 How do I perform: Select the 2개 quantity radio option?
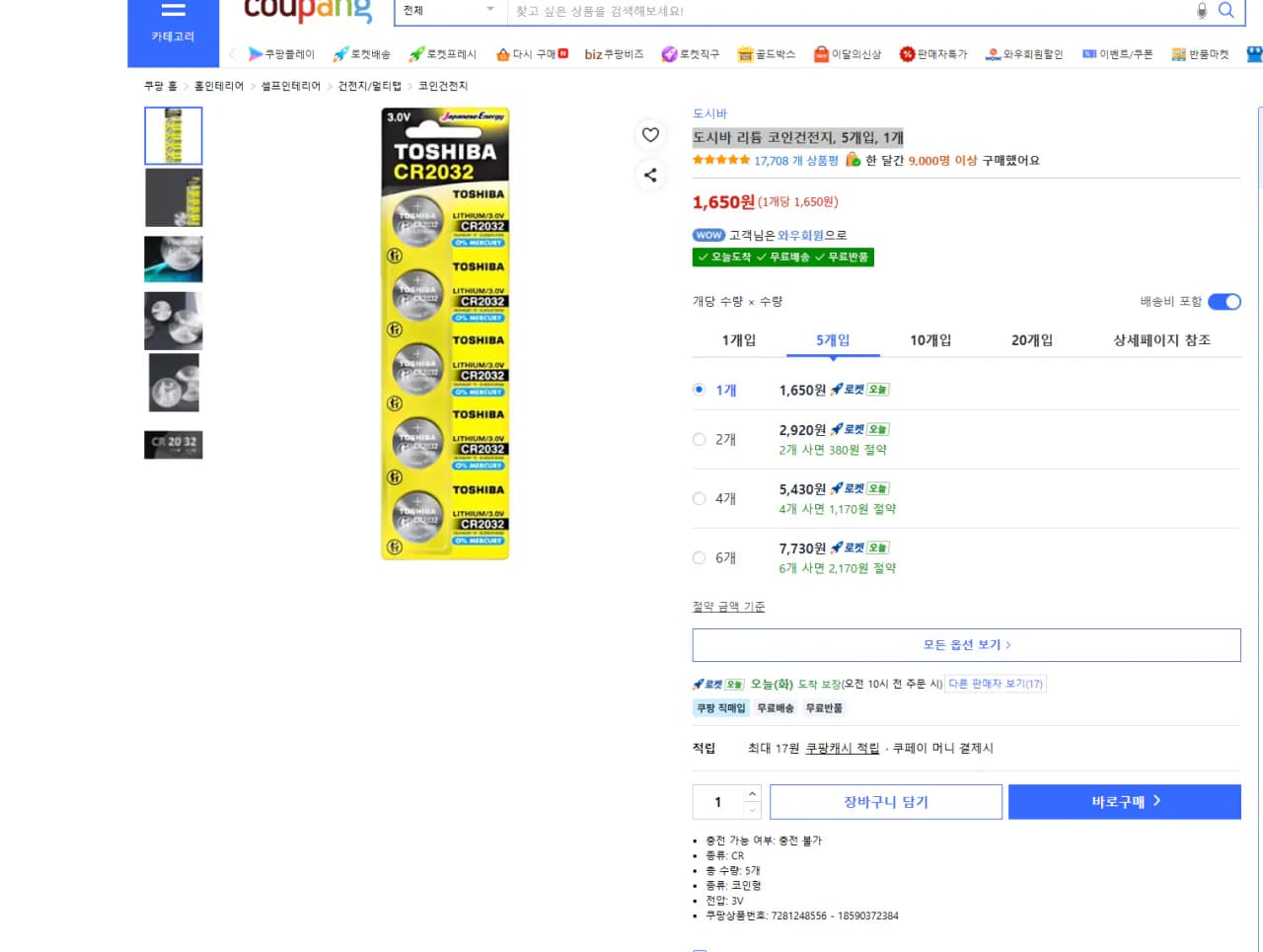coord(700,440)
